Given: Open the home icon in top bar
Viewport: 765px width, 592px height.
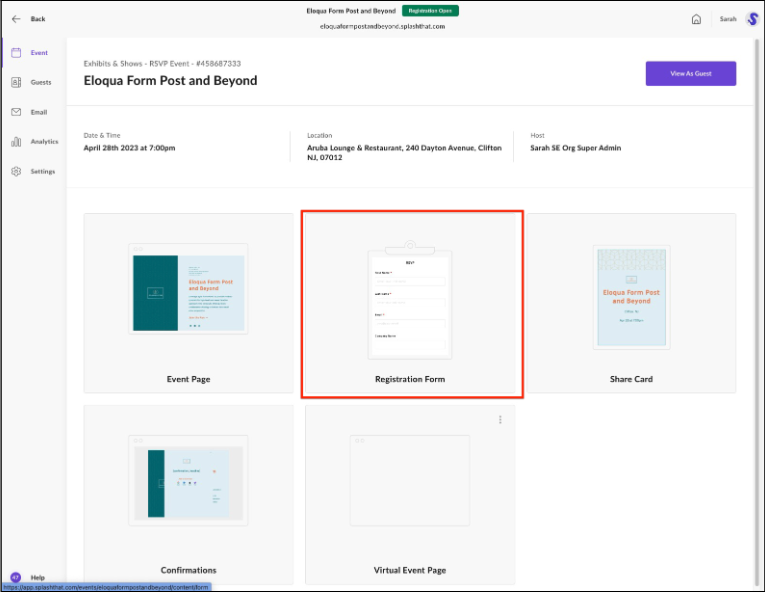Looking at the screenshot, I should pyautogui.click(x=696, y=19).
